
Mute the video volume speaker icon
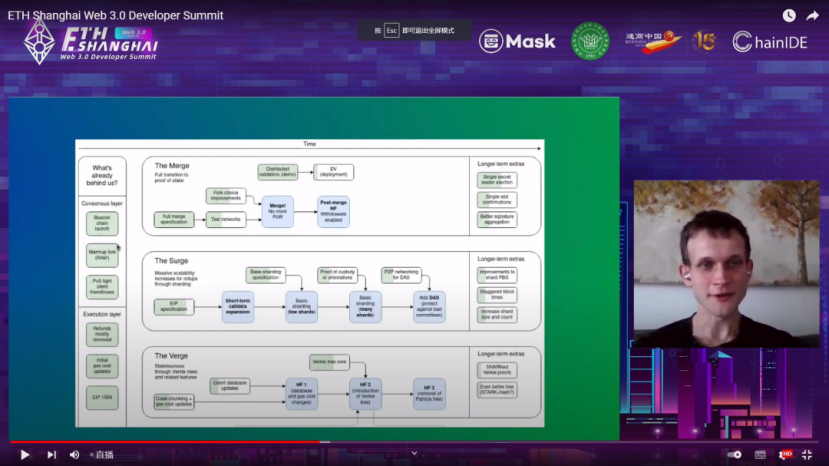(x=74, y=454)
